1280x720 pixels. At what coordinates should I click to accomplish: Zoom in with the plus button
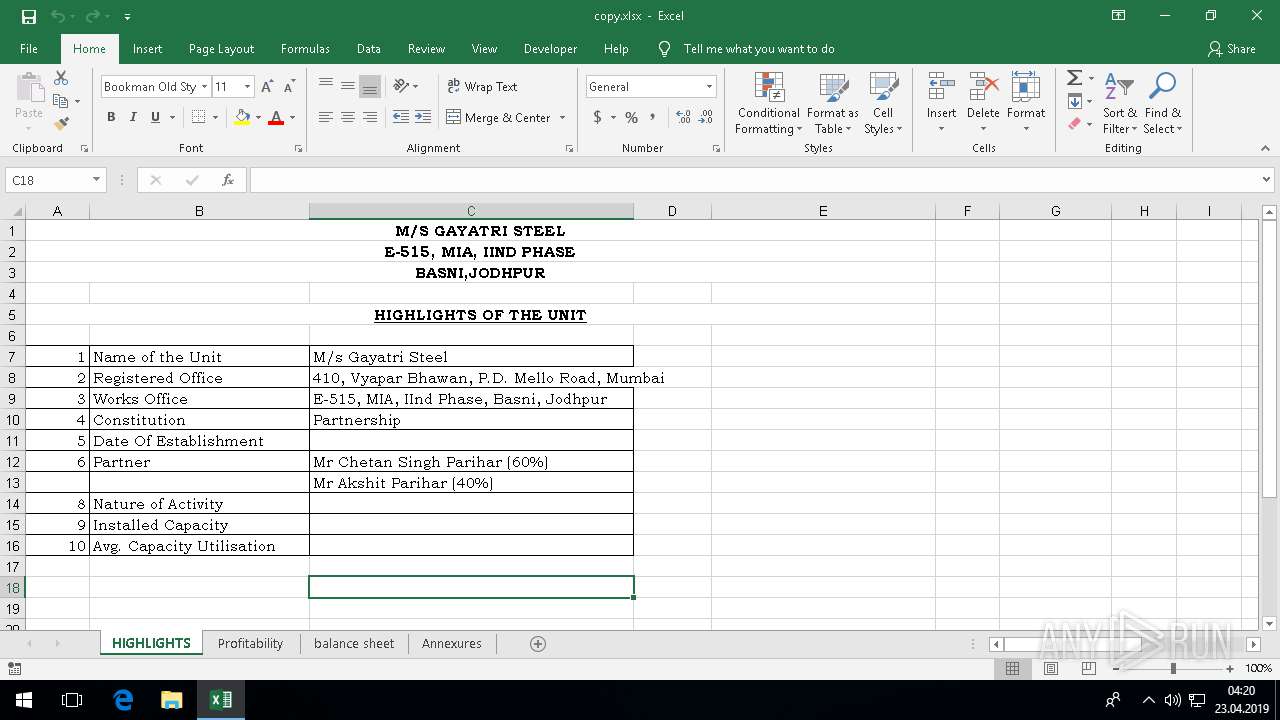pyautogui.click(x=1229, y=668)
